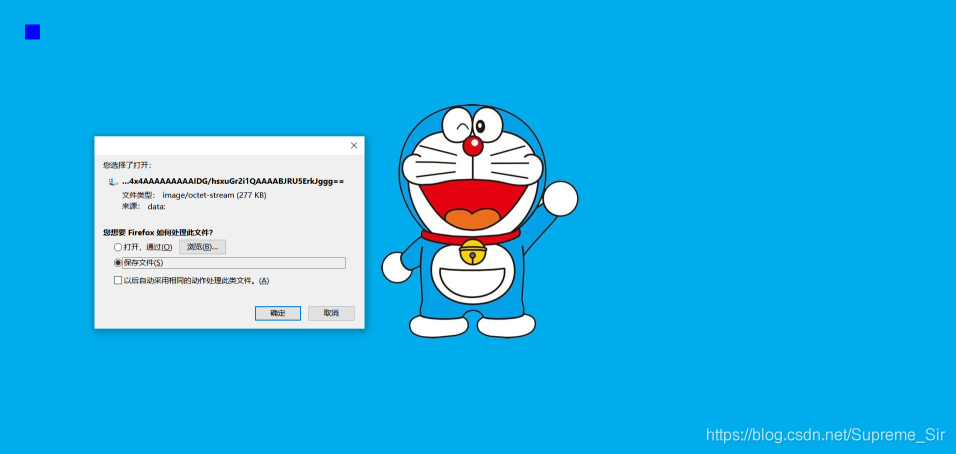The height and width of the screenshot is (454, 956).
Task: Confirm with the 确定 button
Action: (x=277, y=313)
